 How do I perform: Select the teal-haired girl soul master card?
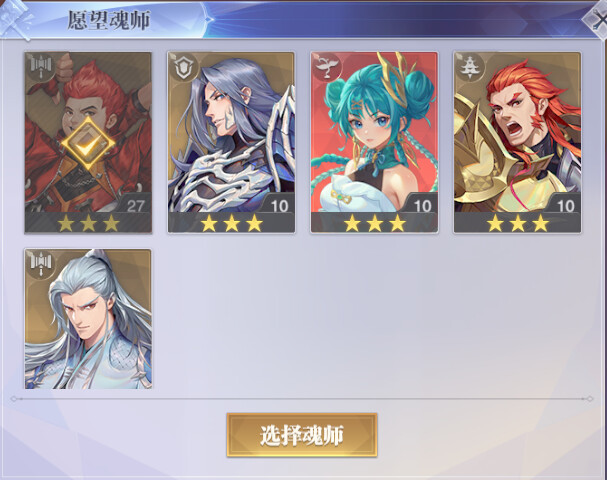click(x=374, y=142)
